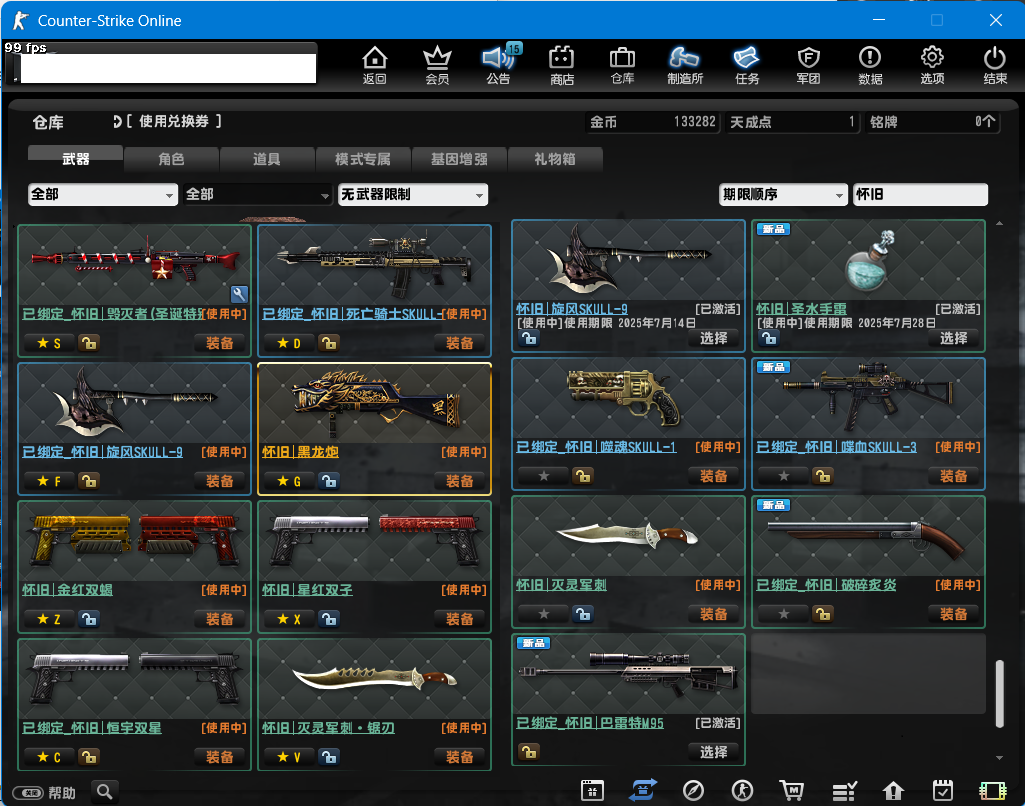The width and height of the screenshot is (1025, 806).
Task: Toggle favorite star on 喋血SKULL-3 card
Action: [x=783, y=476]
